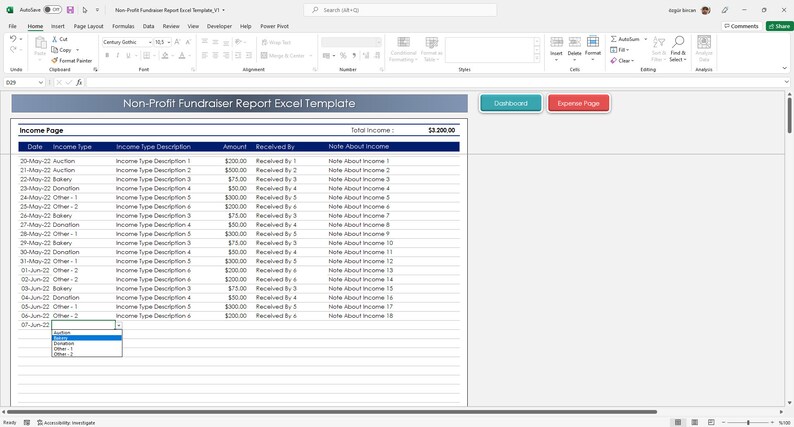This screenshot has width=794, height=427.
Task: Open the Page Layout tab
Action: 89,26
